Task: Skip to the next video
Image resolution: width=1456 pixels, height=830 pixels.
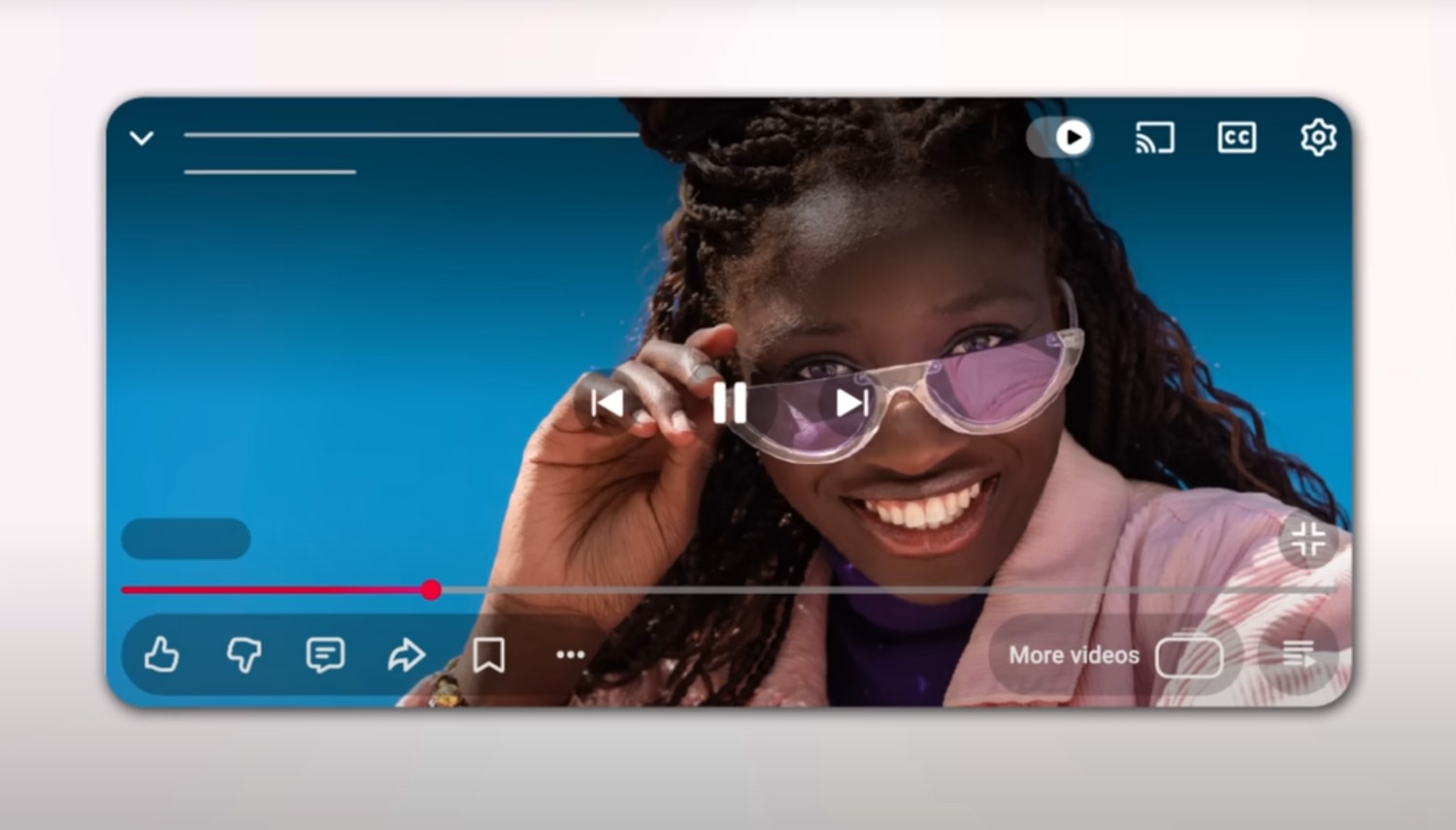Action: tap(847, 404)
